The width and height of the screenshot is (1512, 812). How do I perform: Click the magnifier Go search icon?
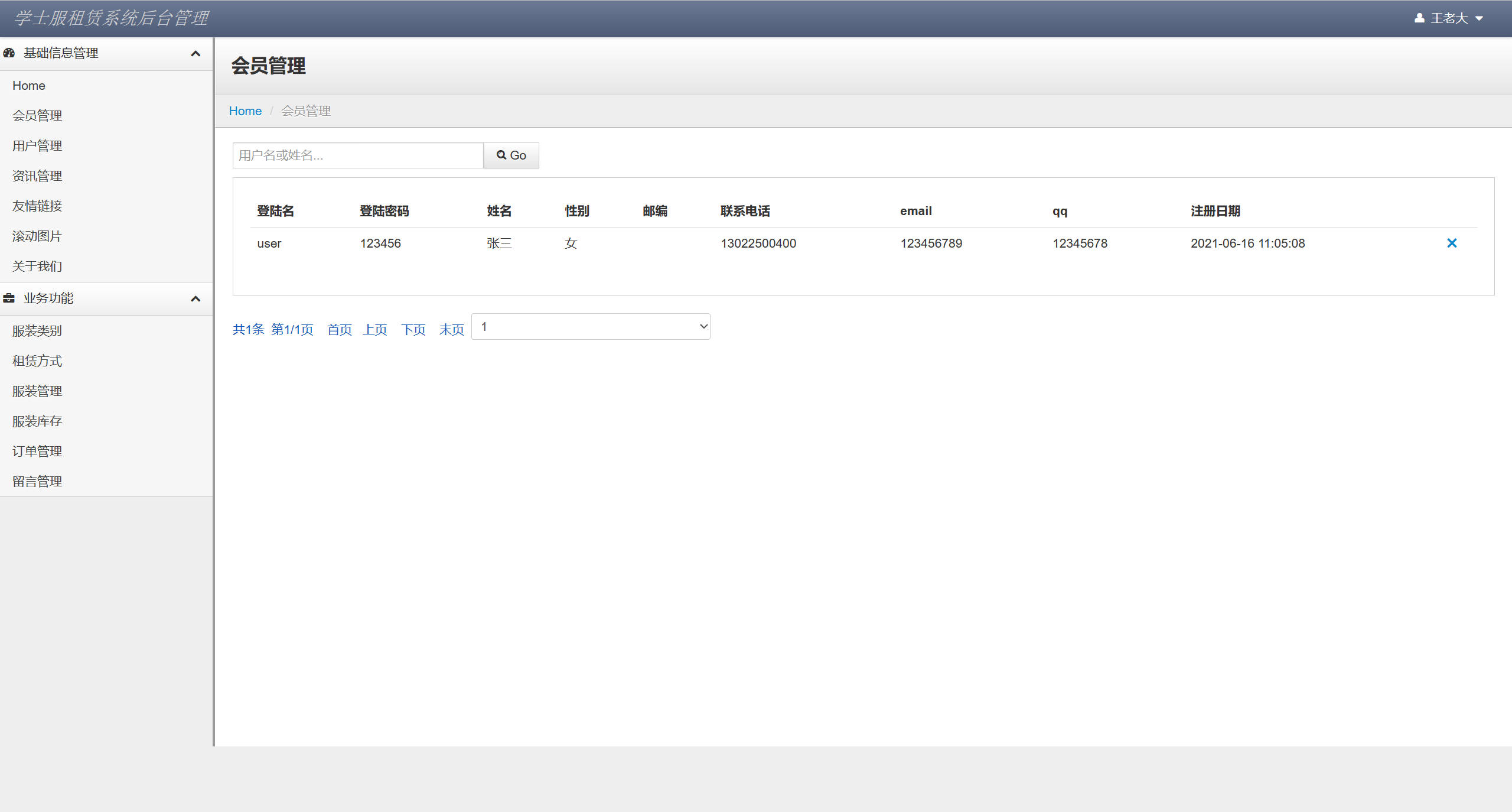tap(501, 155)
